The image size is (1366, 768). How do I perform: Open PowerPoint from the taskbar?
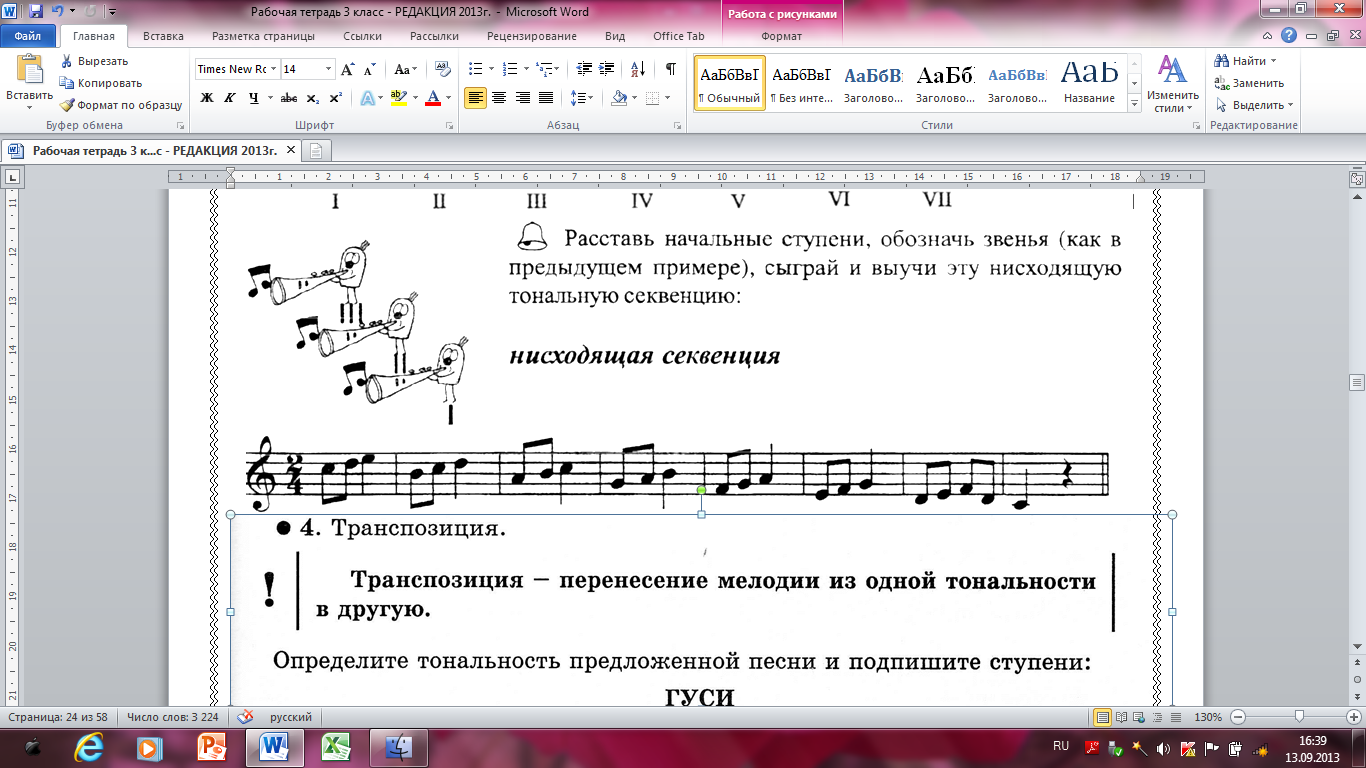tap(212, 747)
